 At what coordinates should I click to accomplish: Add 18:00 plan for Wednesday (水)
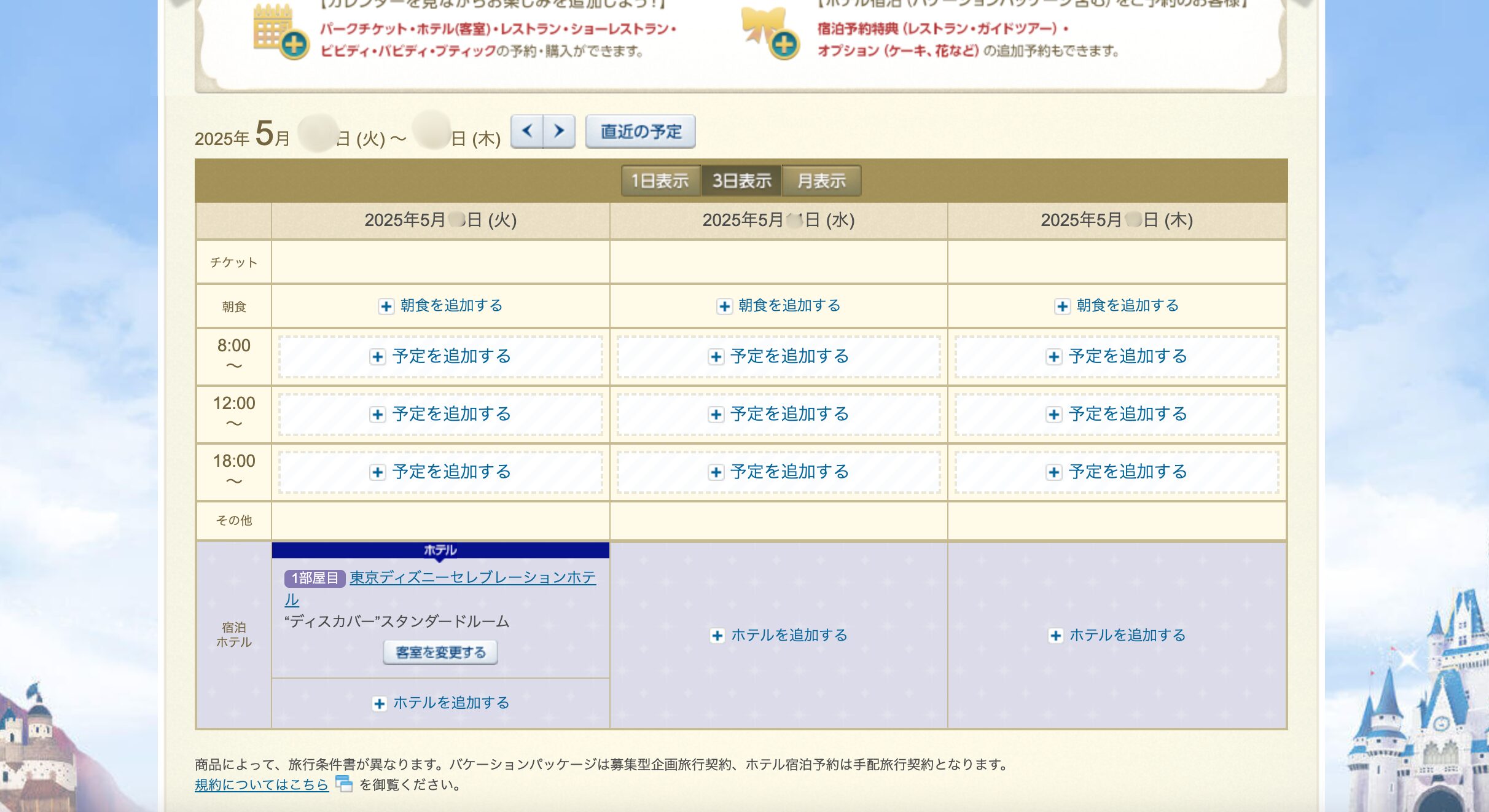(778, 472)
